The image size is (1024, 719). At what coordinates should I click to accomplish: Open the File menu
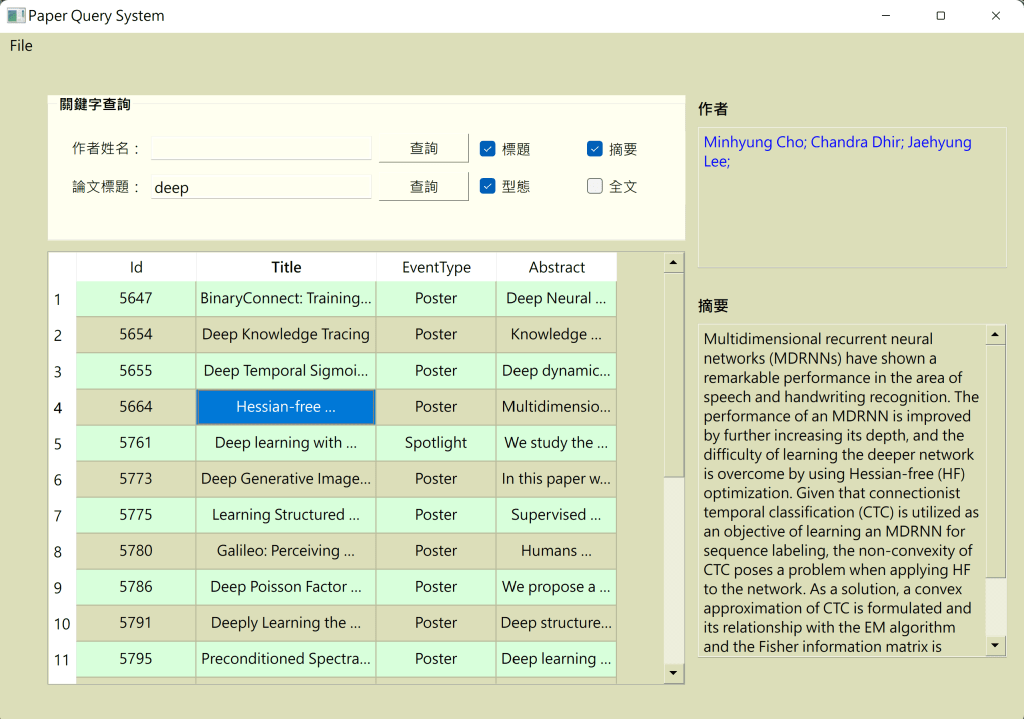[21, 46]
